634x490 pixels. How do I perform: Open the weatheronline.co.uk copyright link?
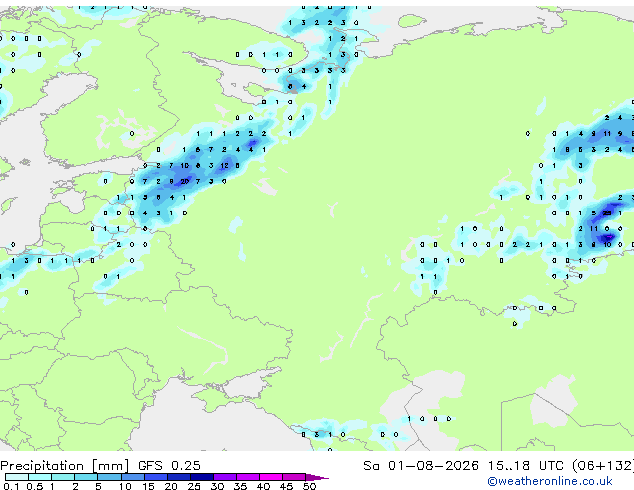tap(550, 481)
